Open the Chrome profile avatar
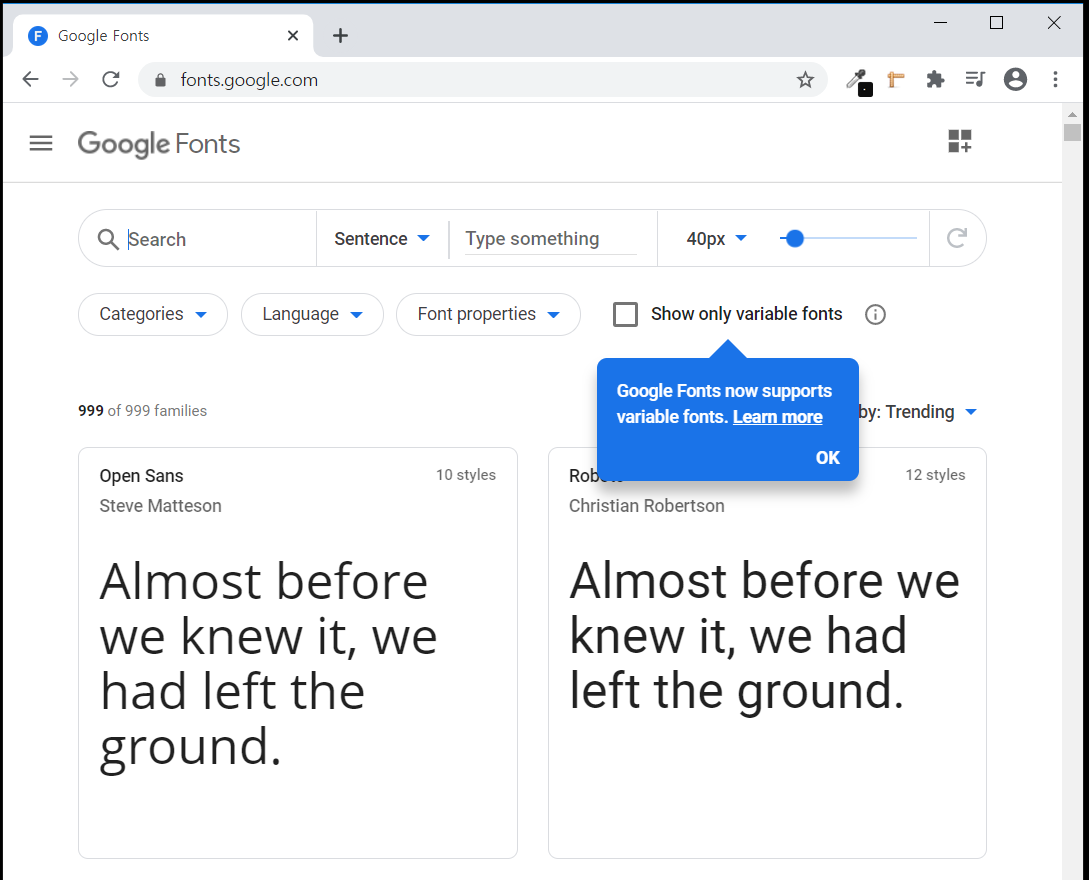The width and height of the screenshot is (1089, 880). pyautogui.click(x=1015, y=79)
